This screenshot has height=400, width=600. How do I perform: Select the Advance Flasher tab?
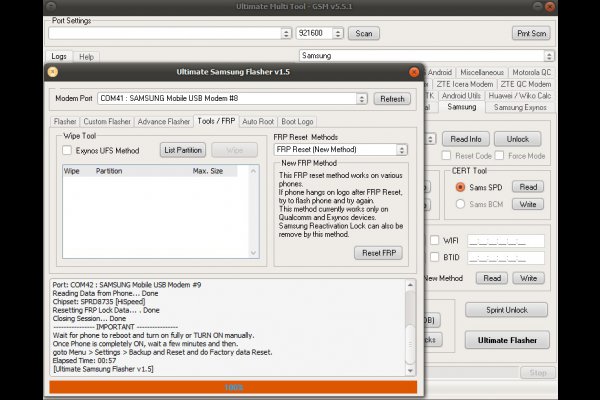[x=164, y=122]
